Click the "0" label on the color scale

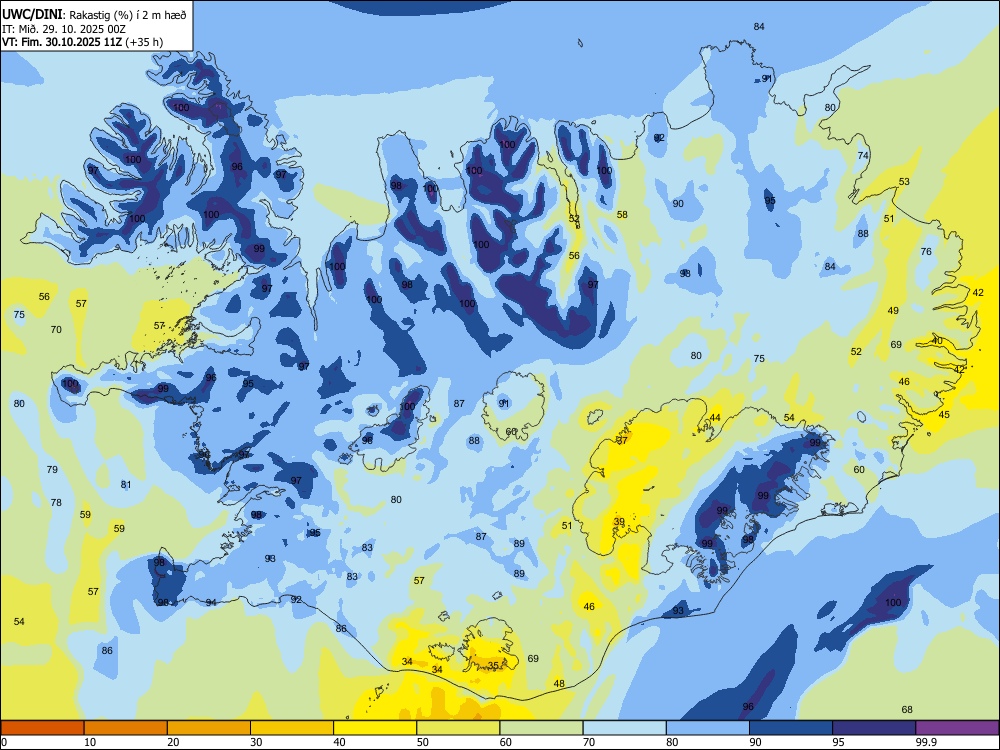(4, 742)
